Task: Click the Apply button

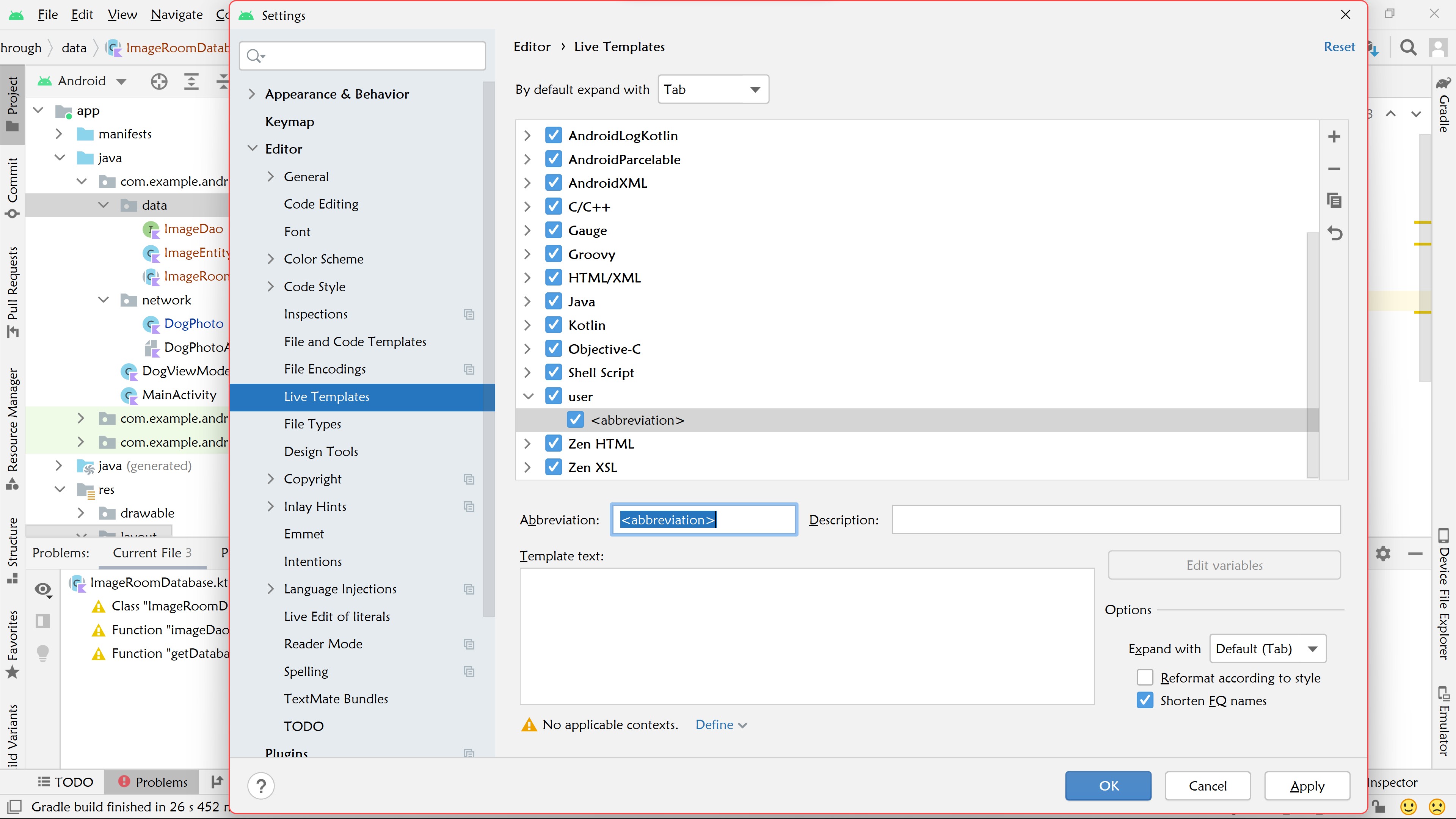Action: click(x=1307, y=786)
